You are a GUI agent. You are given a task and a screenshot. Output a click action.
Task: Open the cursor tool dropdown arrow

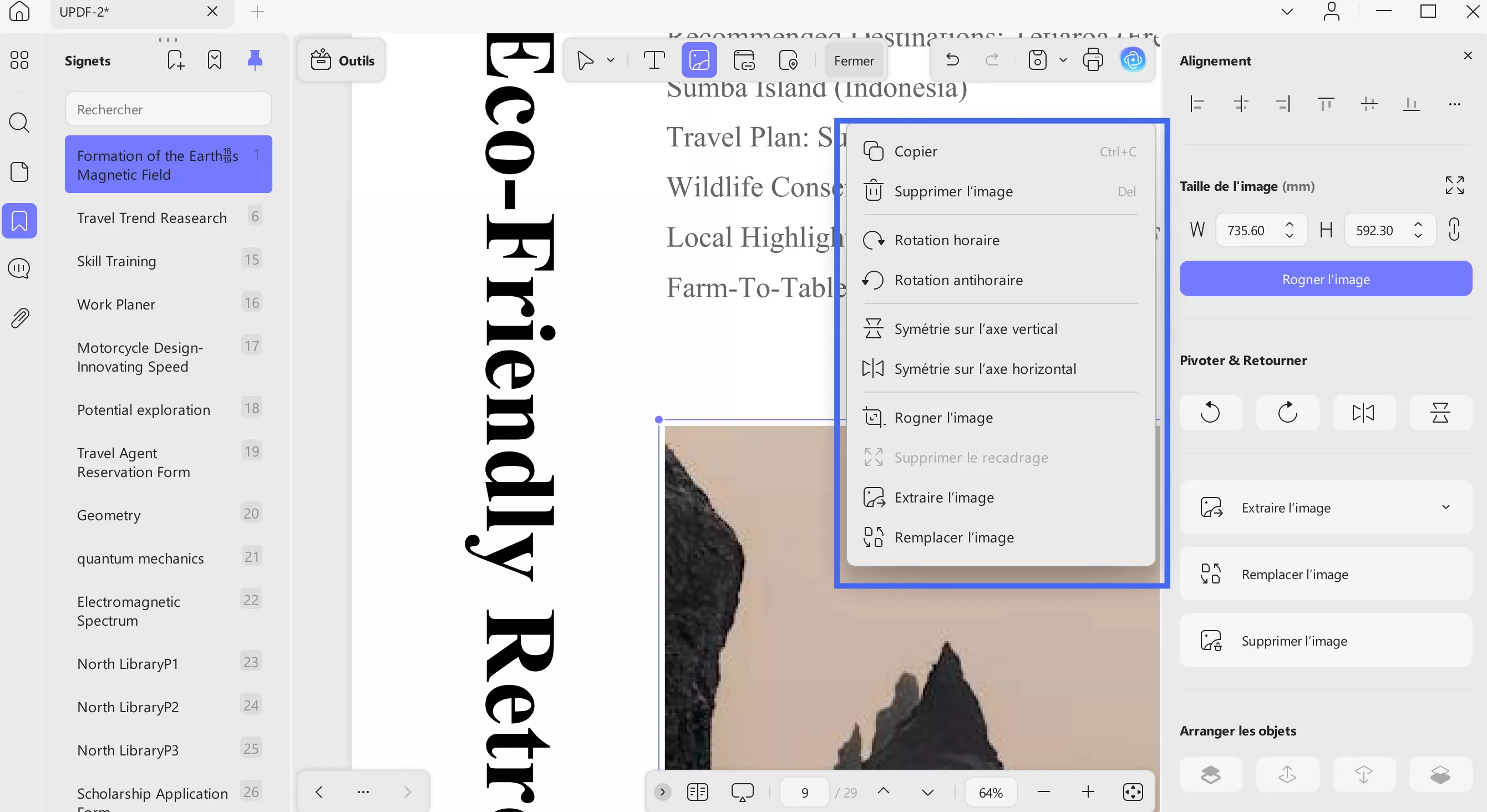pyautogui.click(x=611, y=60)
